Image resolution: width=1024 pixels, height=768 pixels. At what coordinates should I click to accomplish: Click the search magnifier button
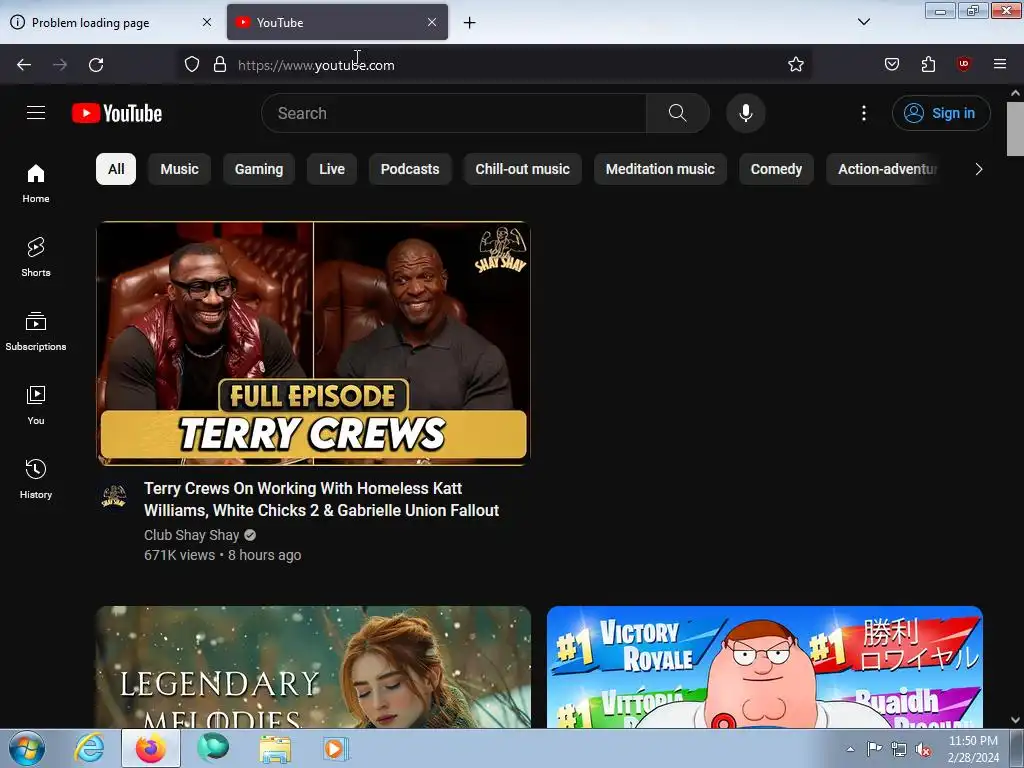[677, 113]
